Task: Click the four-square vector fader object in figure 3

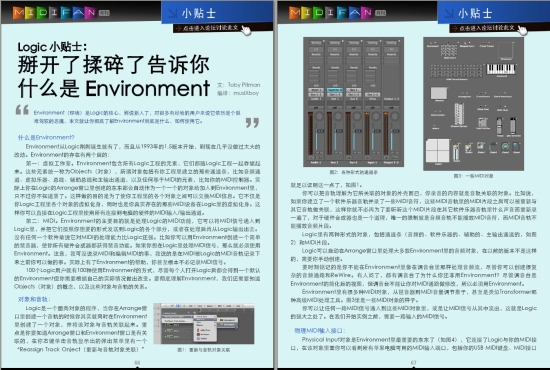Action: tap(438, 151)
